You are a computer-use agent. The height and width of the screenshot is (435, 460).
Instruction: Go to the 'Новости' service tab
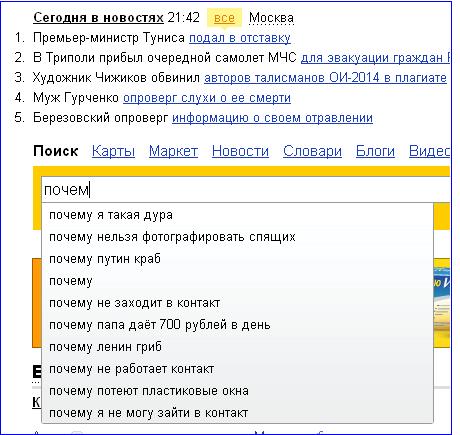point(240,151)
